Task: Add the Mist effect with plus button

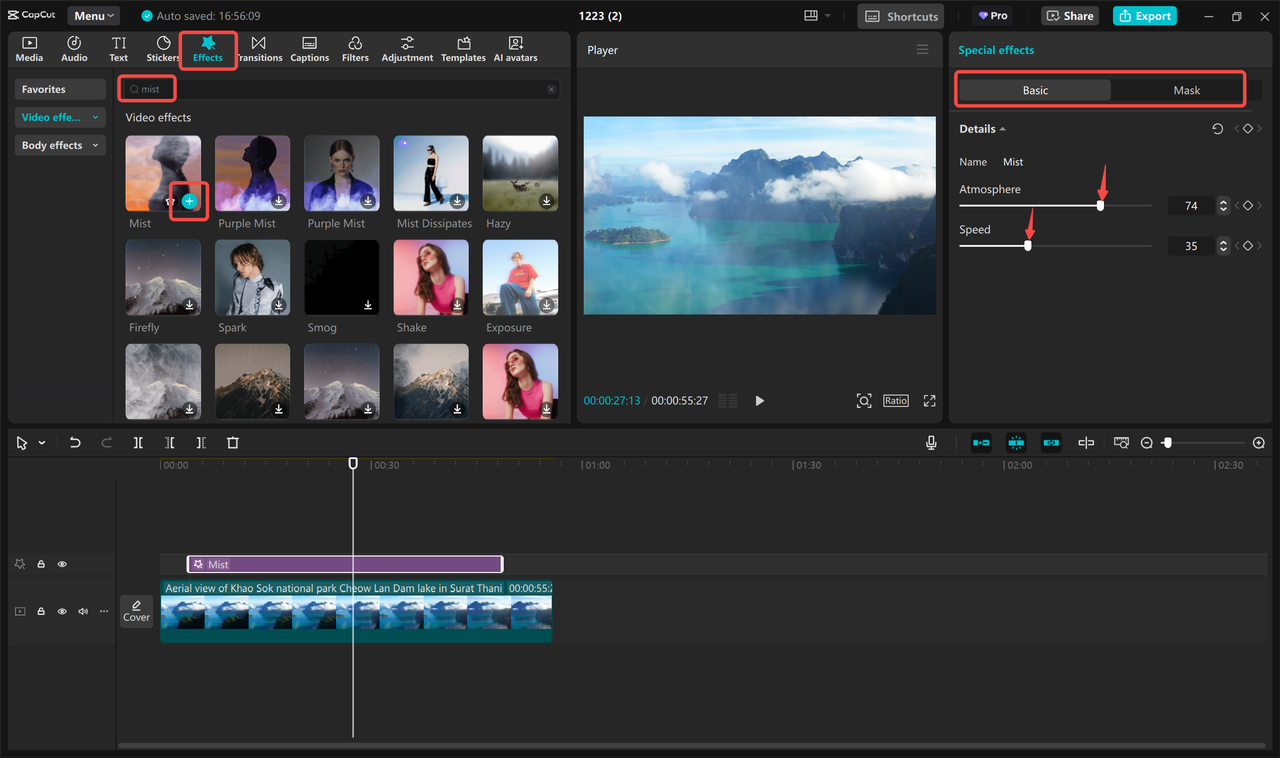Action: pos(190,201)
